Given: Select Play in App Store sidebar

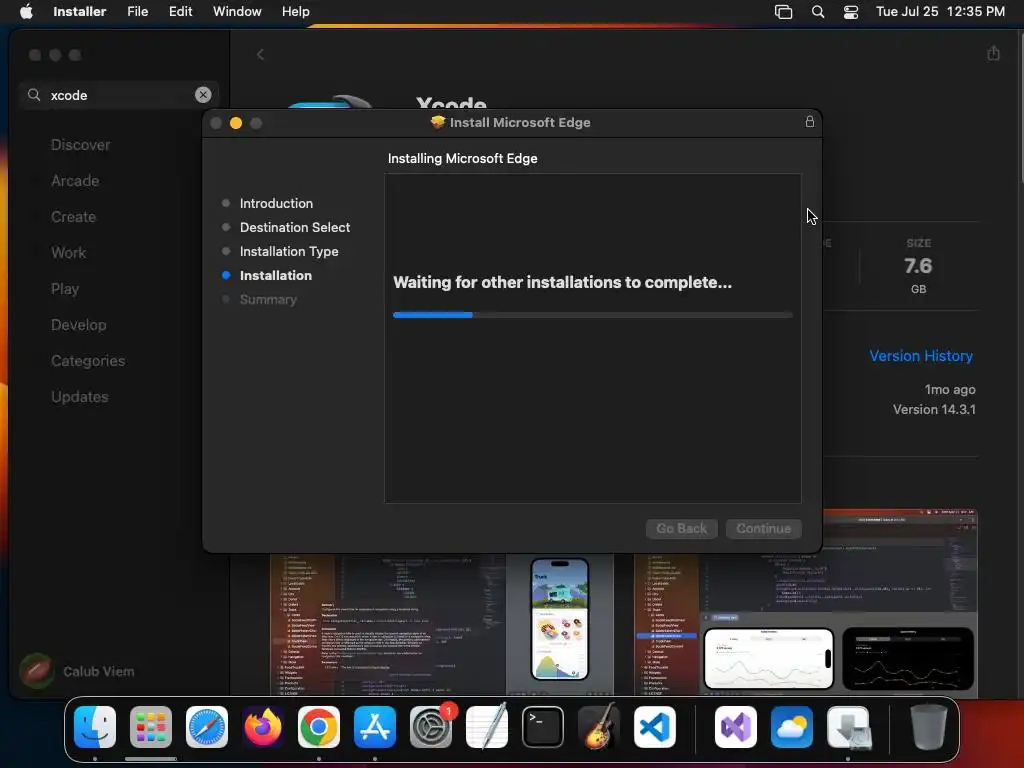Looking at the screenshot, I should click(65, 289).
